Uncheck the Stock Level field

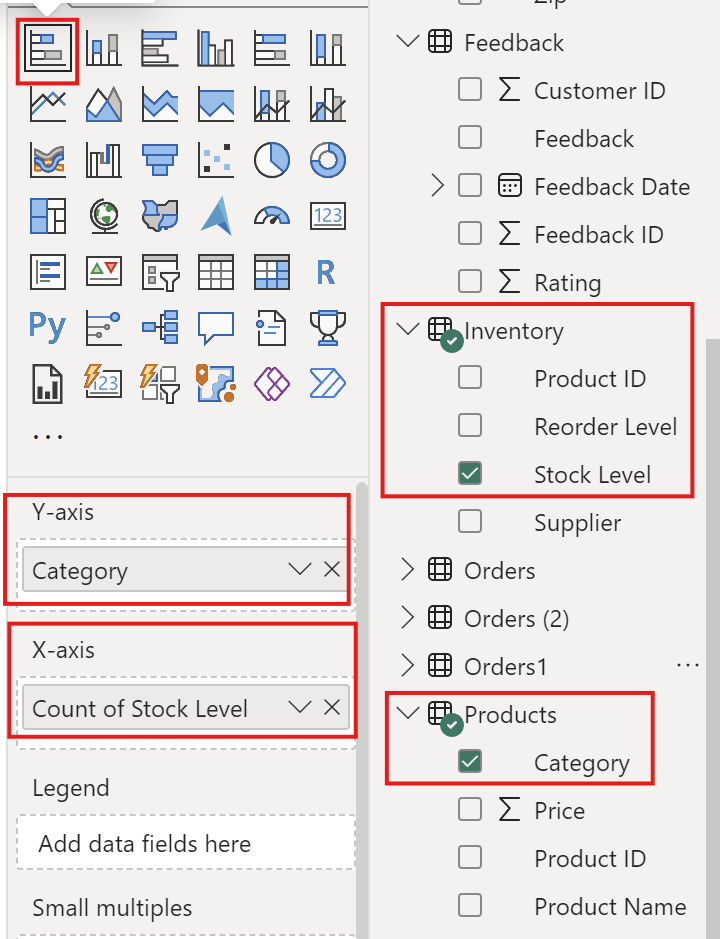(469, 474)
